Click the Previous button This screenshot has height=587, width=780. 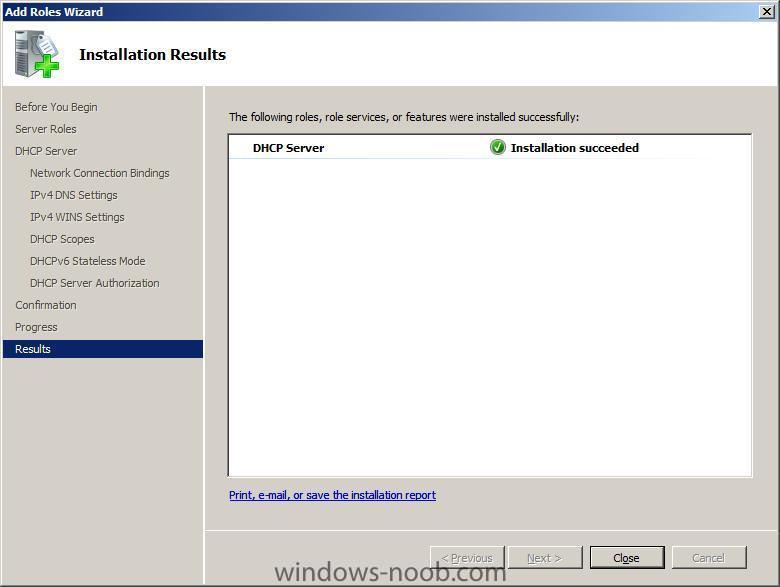[x=467, y=558]
